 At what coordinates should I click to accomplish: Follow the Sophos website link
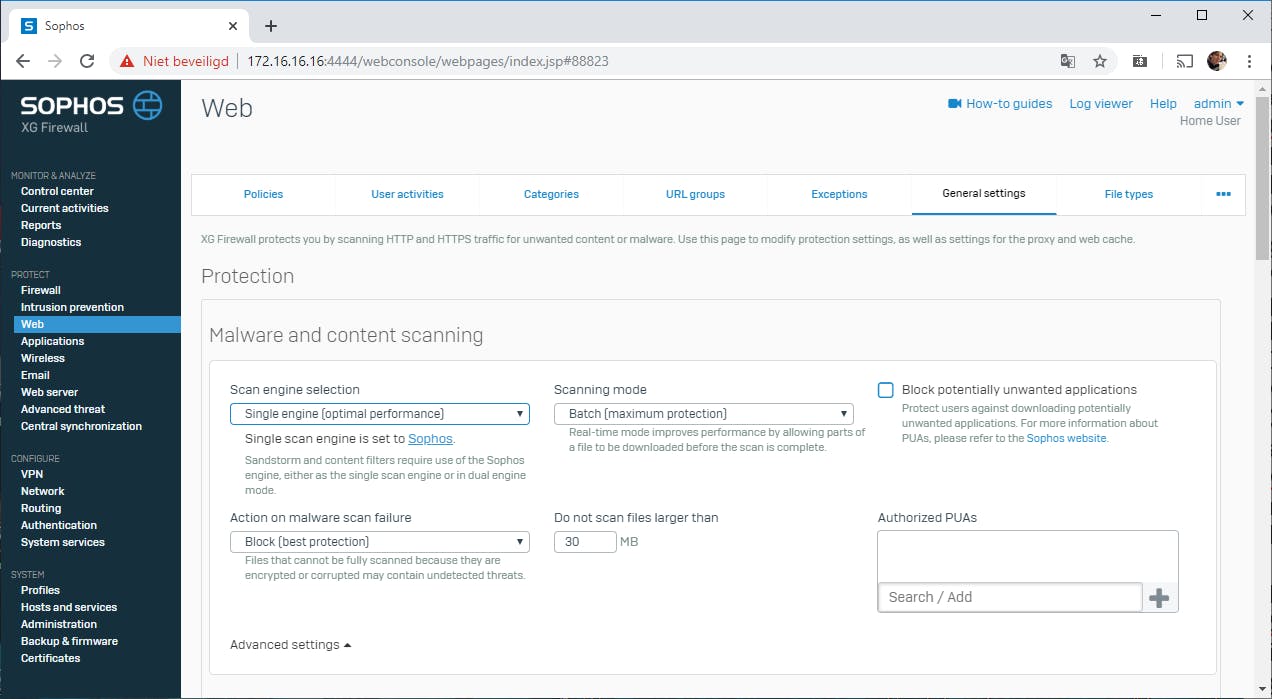click(1066, 438)
